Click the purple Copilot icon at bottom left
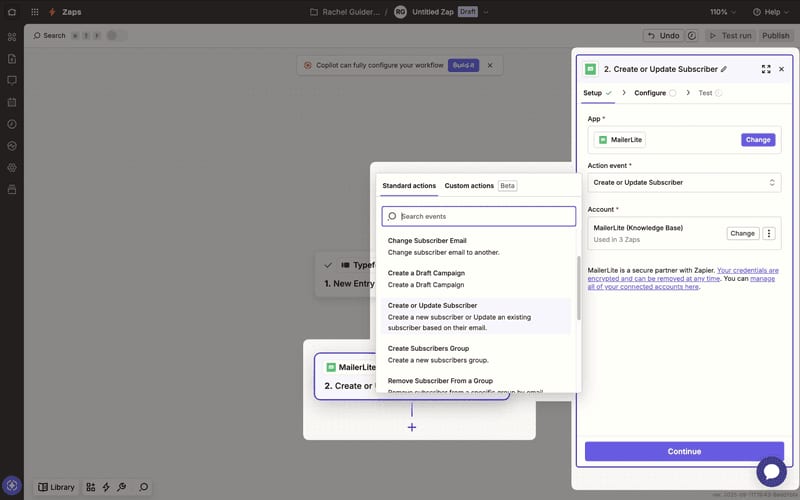Screen dimensions: 800x500 coord(12,485)
